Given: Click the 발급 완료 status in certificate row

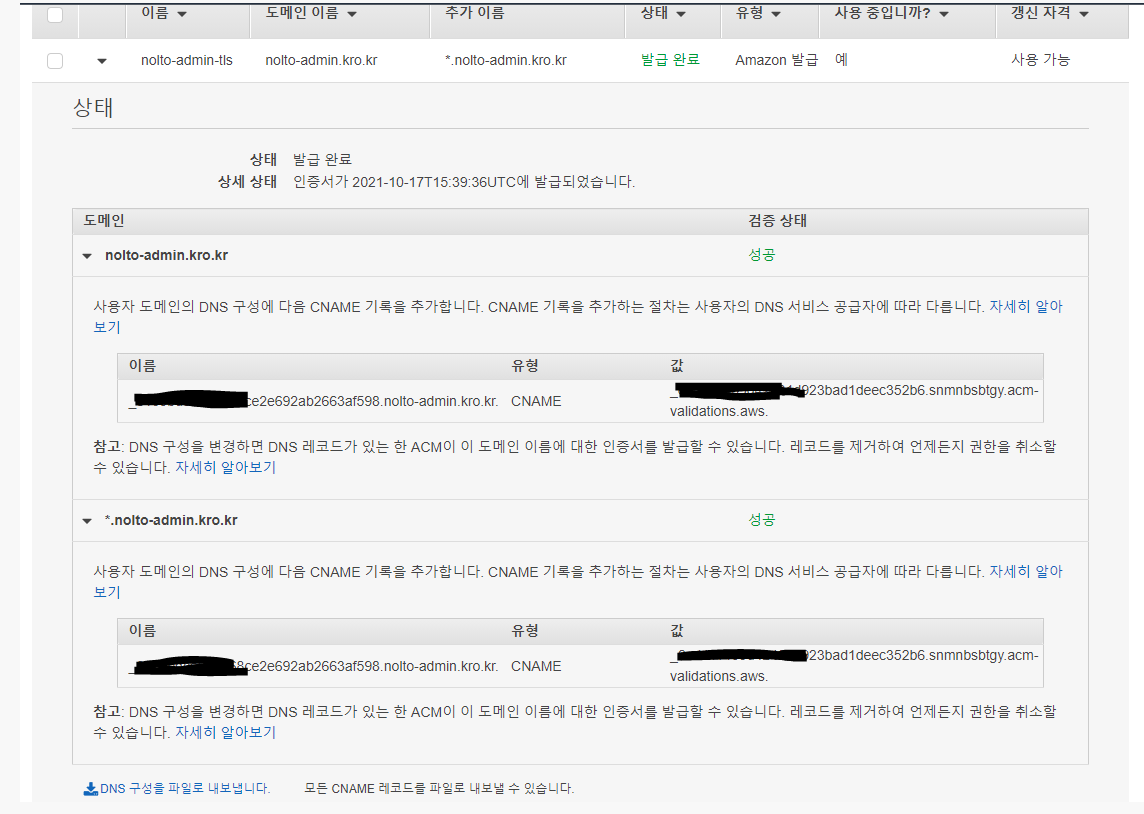Looking at the screenshot, I should point(670,60).
